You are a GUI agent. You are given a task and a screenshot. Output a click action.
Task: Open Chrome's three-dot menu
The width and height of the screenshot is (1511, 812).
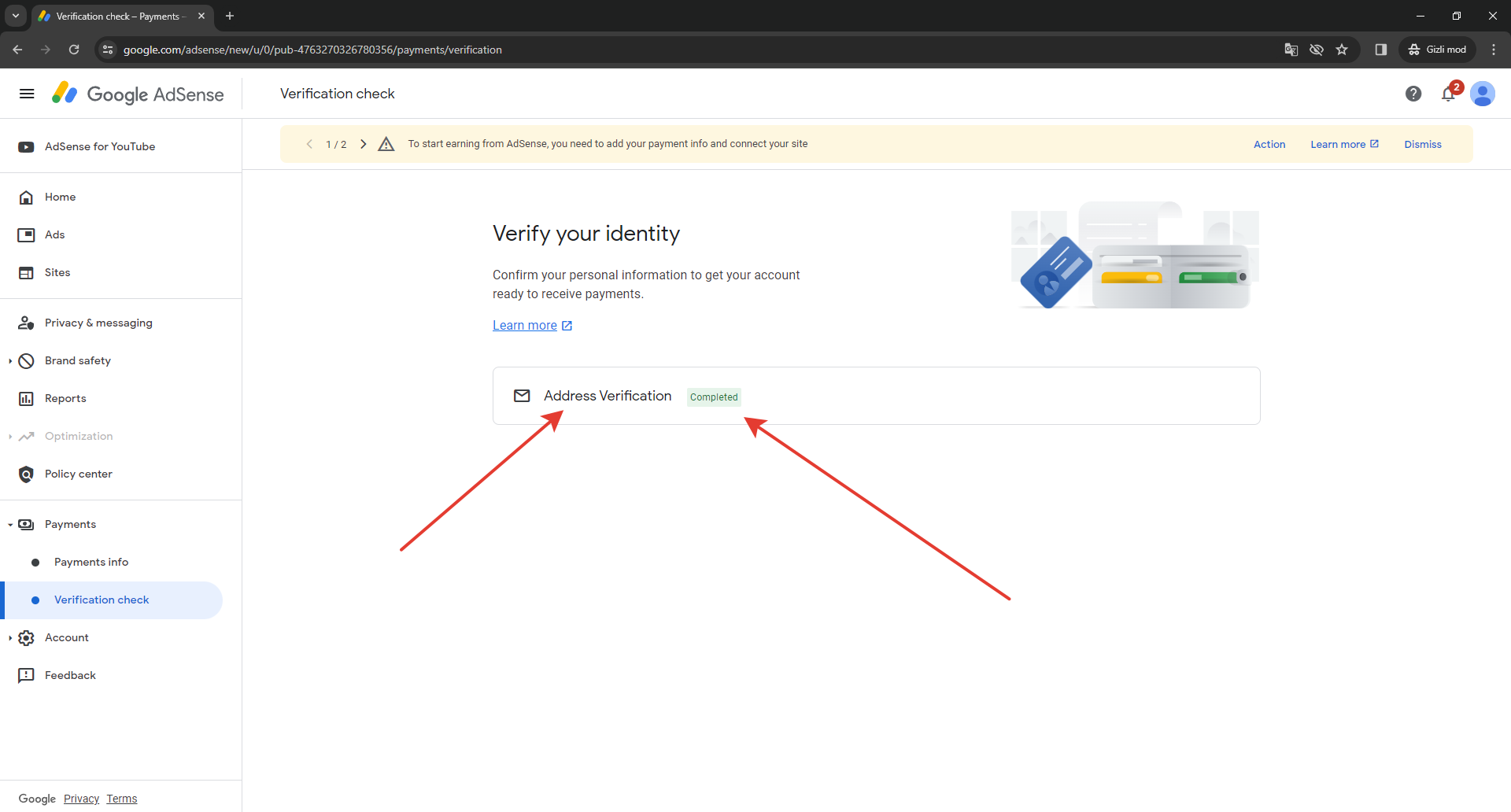(x=1494, y=50)
